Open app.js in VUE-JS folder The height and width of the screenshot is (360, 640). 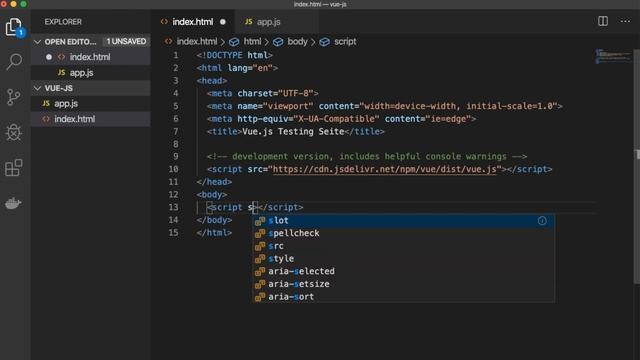(x=91, y=104)
